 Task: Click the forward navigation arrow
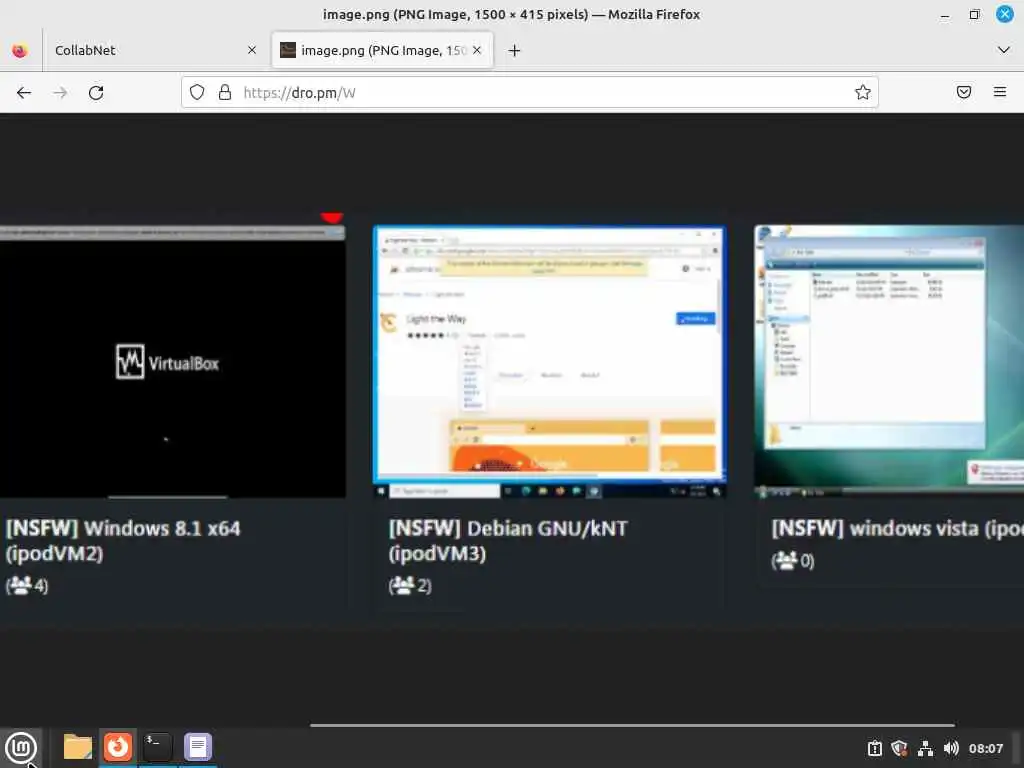pyautogui.click(x=60, y=93)
